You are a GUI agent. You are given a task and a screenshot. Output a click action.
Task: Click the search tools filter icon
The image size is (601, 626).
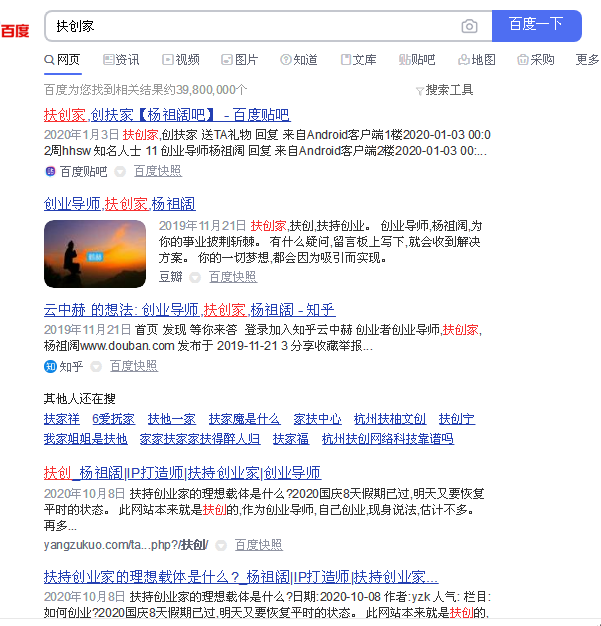420,91
